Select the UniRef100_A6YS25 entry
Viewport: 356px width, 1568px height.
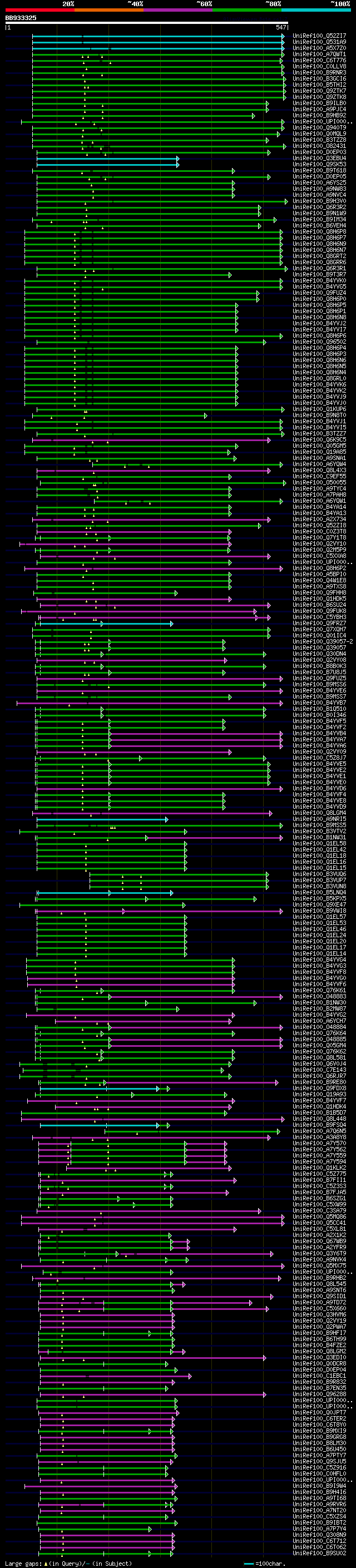coord(319,182)
